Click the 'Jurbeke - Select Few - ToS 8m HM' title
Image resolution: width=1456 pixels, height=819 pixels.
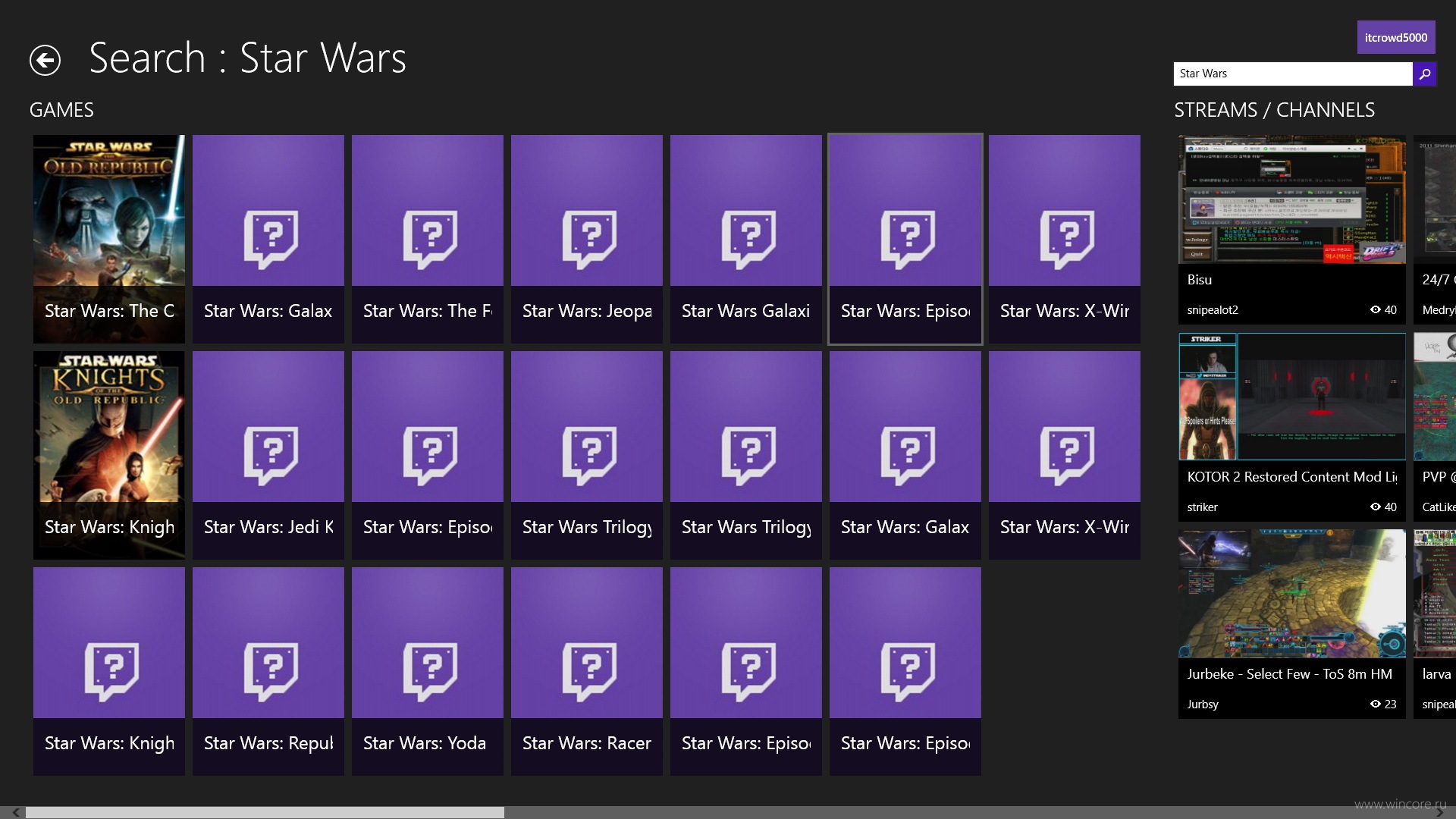point(1290,674)
